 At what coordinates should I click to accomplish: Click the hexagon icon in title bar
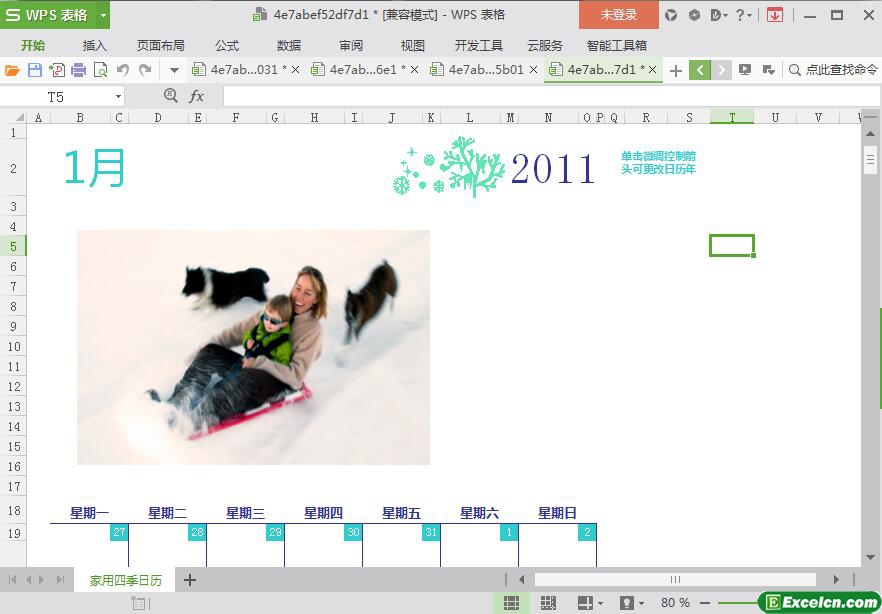[x=694, y=15]
